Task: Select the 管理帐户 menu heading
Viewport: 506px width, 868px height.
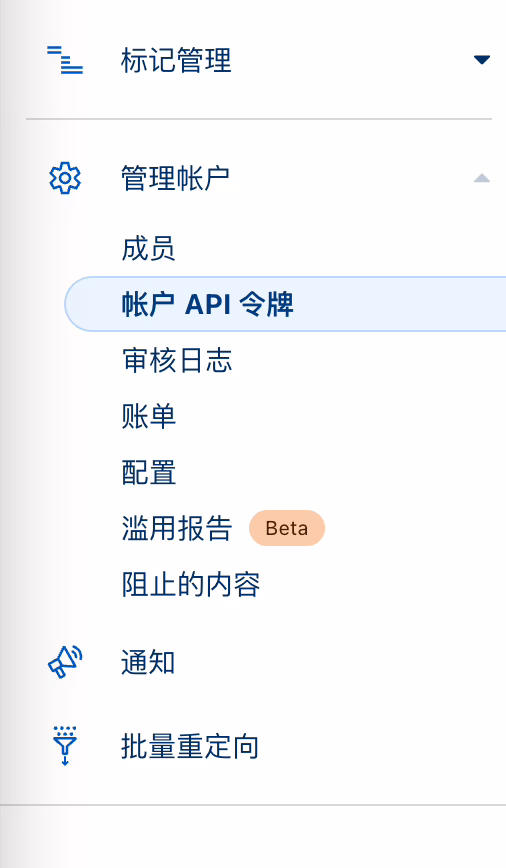Action: tap(175, 178)
